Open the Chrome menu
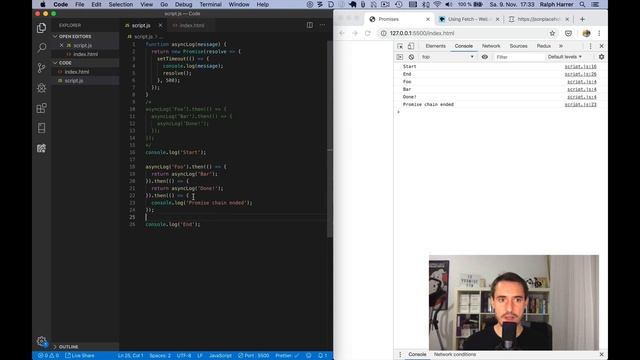Viewport: 640px width, 360px height. [599, 33]
